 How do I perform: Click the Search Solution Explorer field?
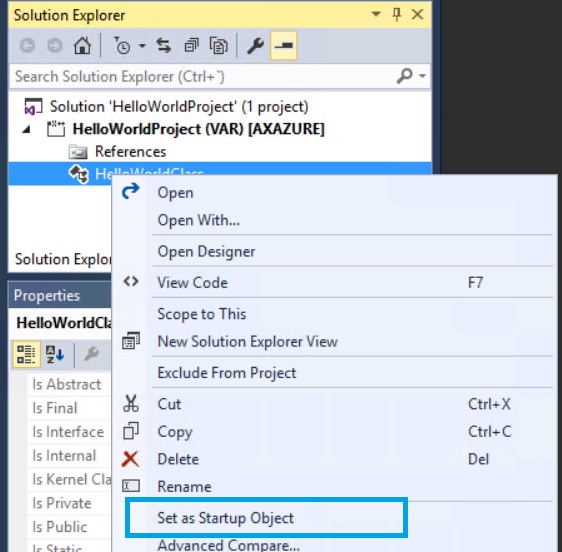(204, 76)
